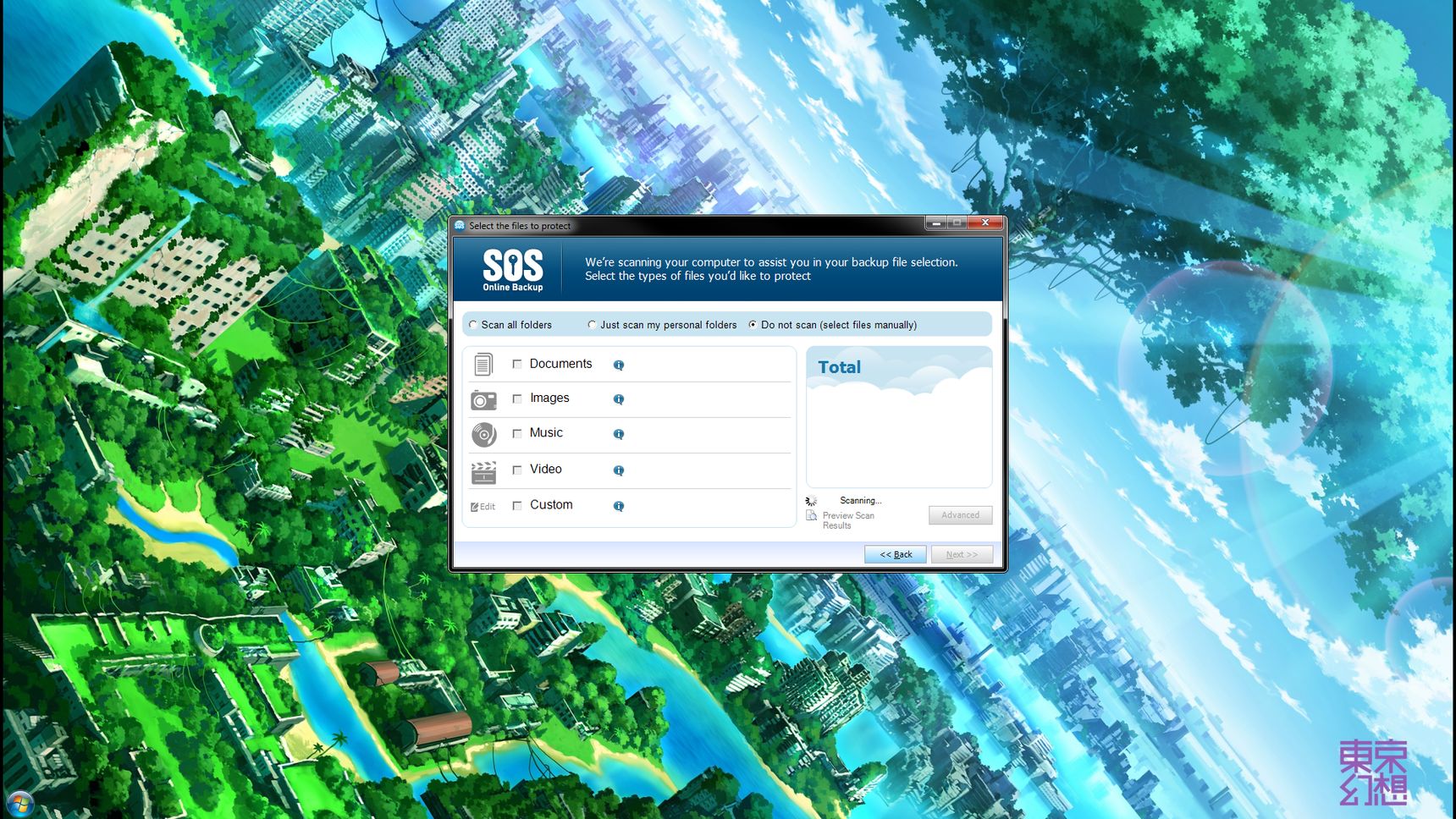Select the Scan all folders radio button

(x=473, y=325)
